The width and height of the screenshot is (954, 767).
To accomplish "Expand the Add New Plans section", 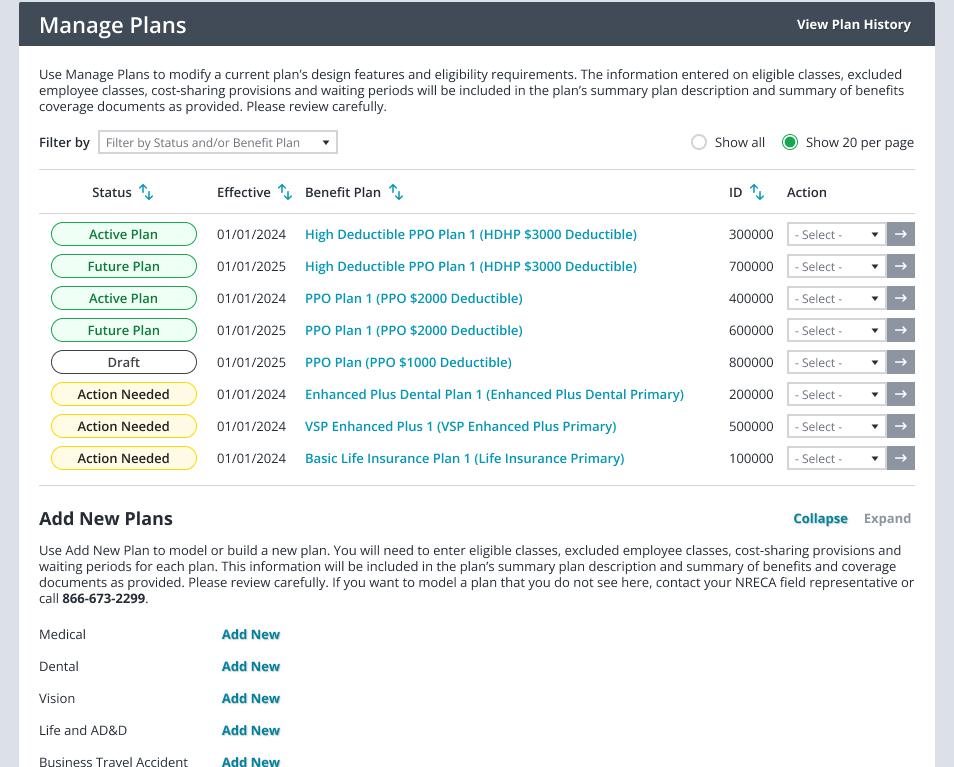I will (887, 519).
